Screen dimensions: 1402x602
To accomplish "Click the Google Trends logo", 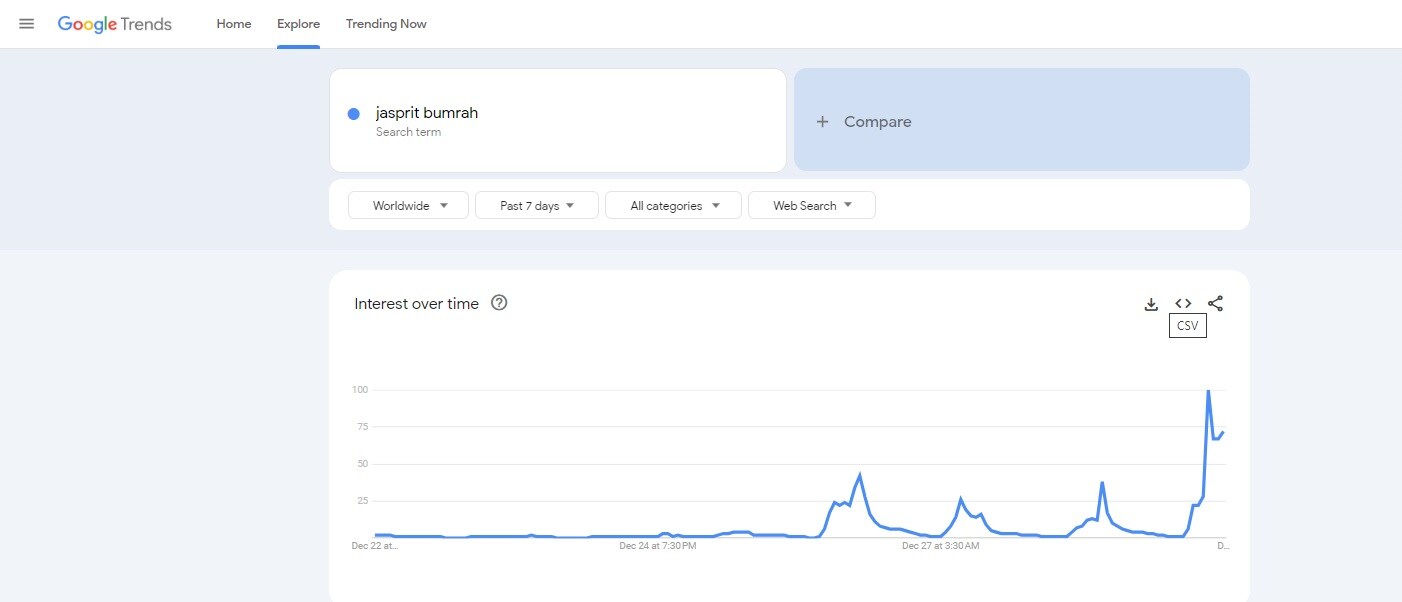I will 115,24.
